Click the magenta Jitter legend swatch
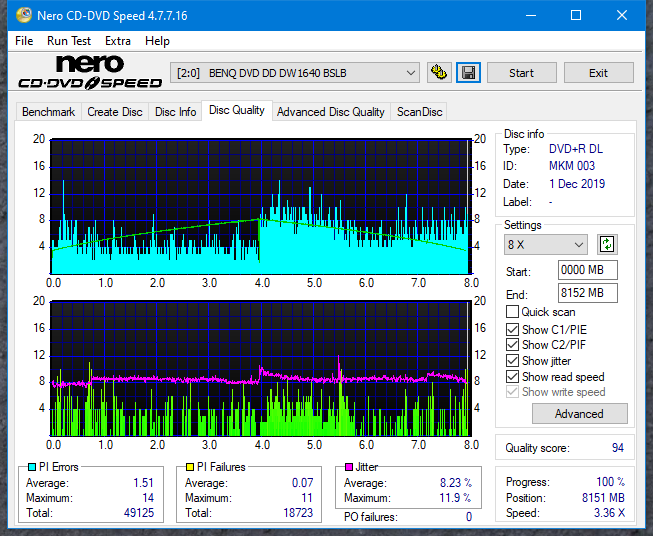653x536 pixels. coord(348,467)
